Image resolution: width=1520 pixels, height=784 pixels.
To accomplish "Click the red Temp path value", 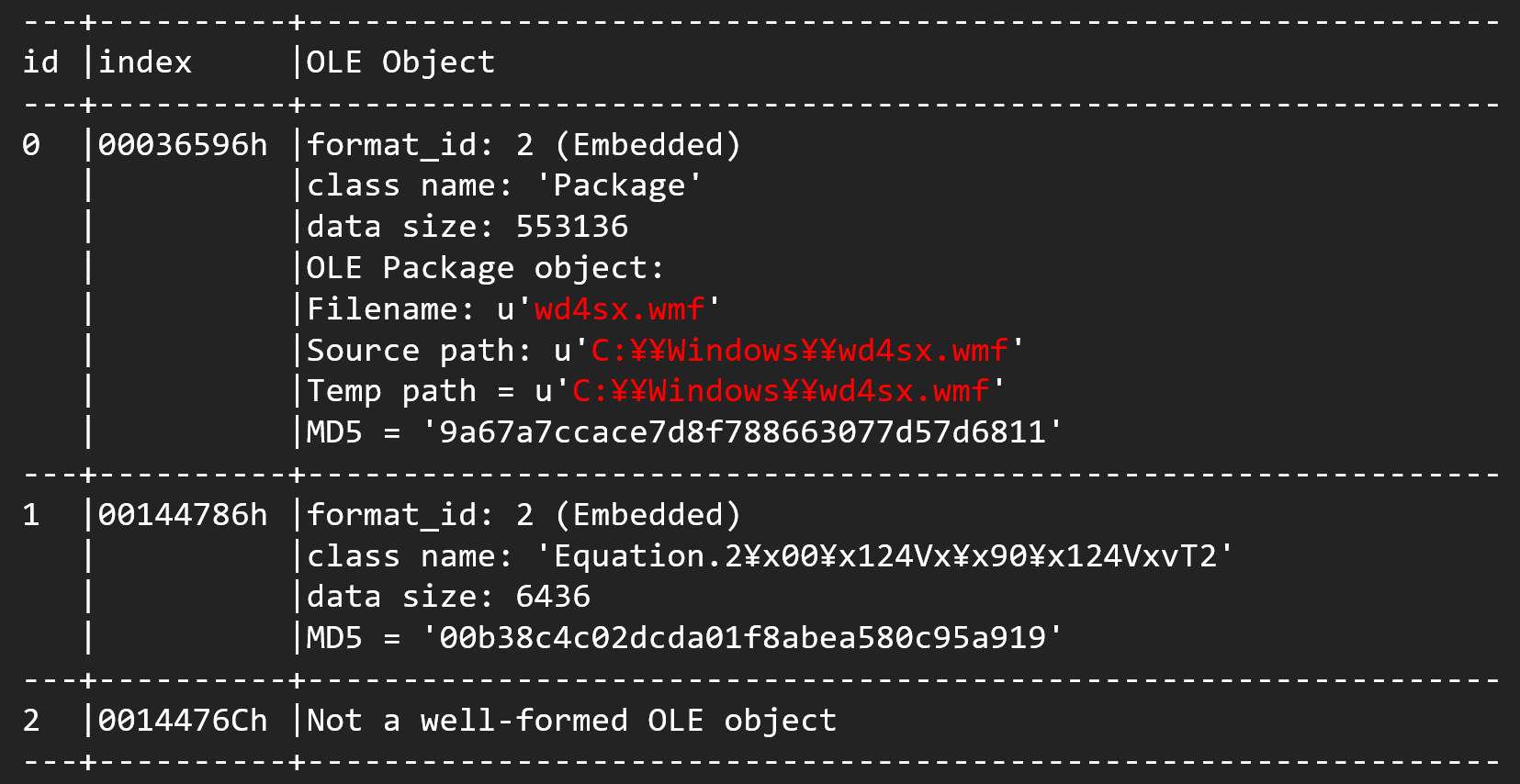I will tap(781, 391).
